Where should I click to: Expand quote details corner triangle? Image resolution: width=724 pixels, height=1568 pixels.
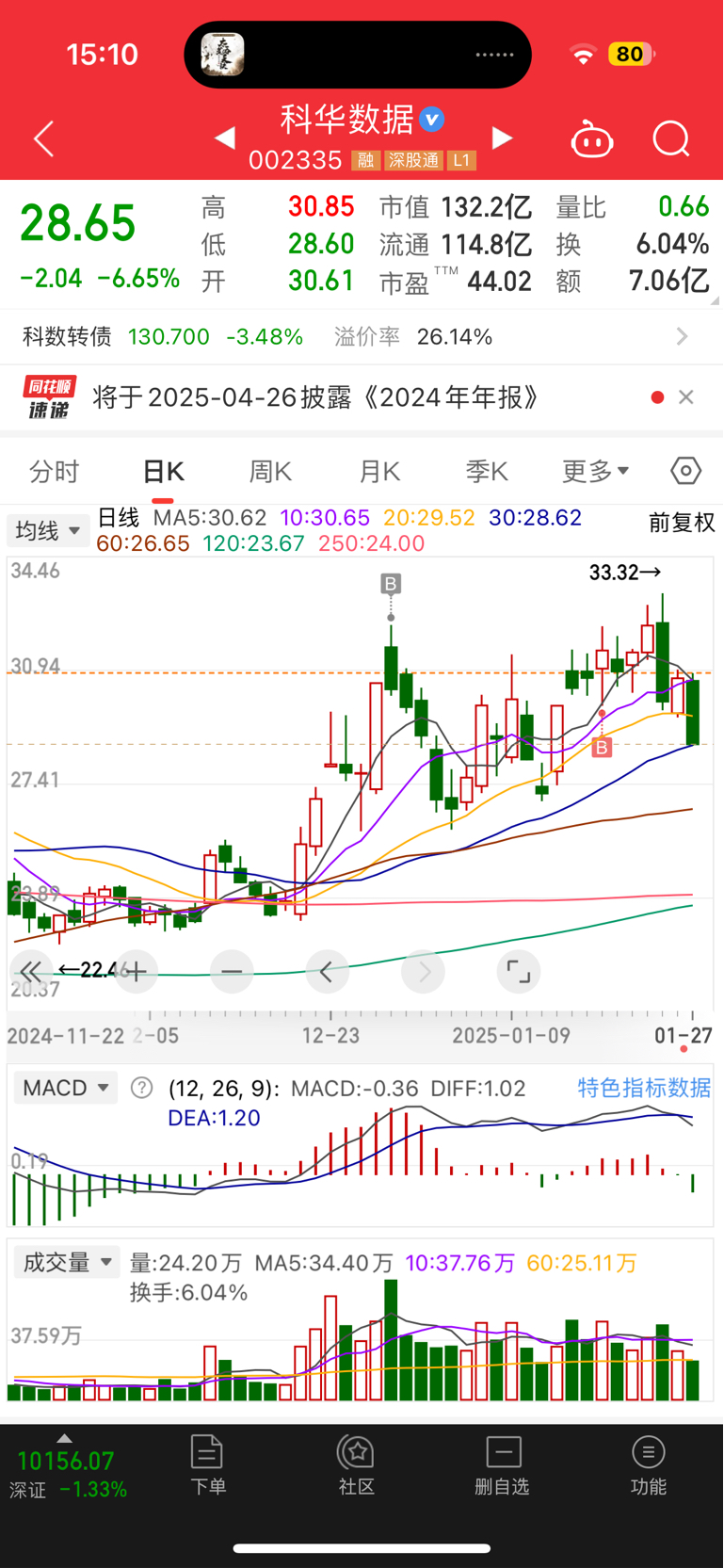pyautogui.click(x=715, y=300)
